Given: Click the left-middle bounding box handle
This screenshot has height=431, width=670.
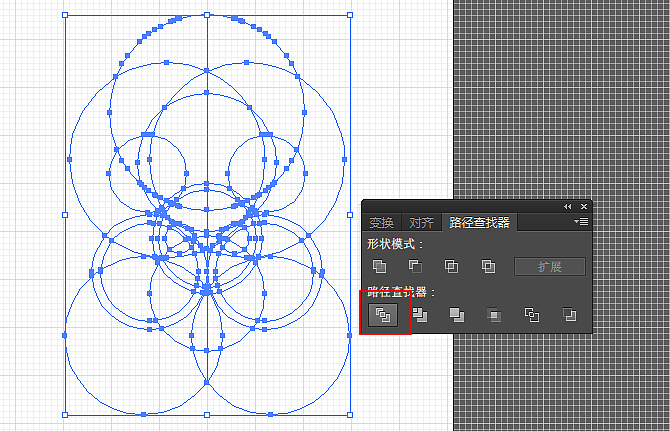Looking at the screenshot, I should pyautogui.click(x=65, y=215).
